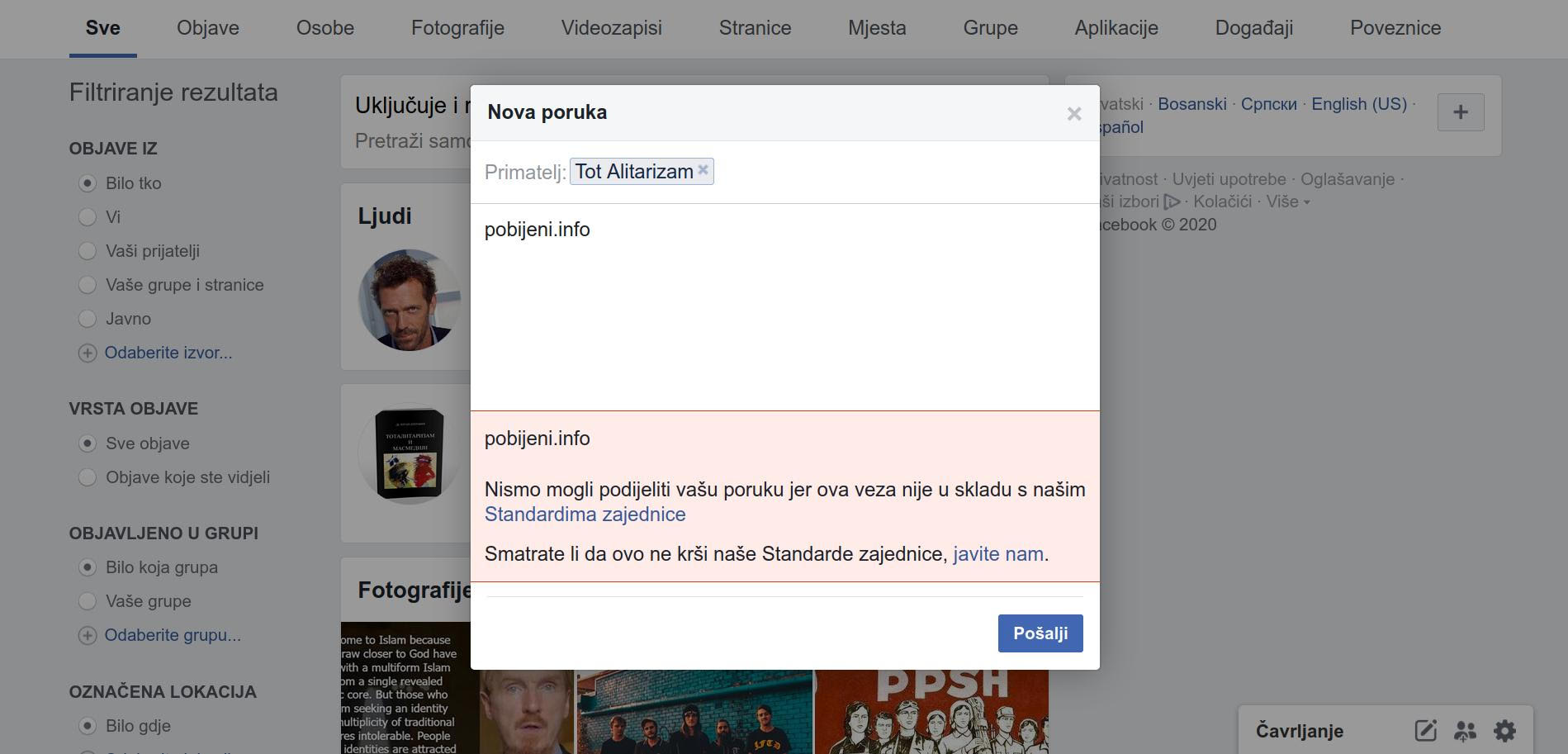Click plus icon beside Odaberite grupu
This screenshot has width=1568, height=754.
coord(88,636)
